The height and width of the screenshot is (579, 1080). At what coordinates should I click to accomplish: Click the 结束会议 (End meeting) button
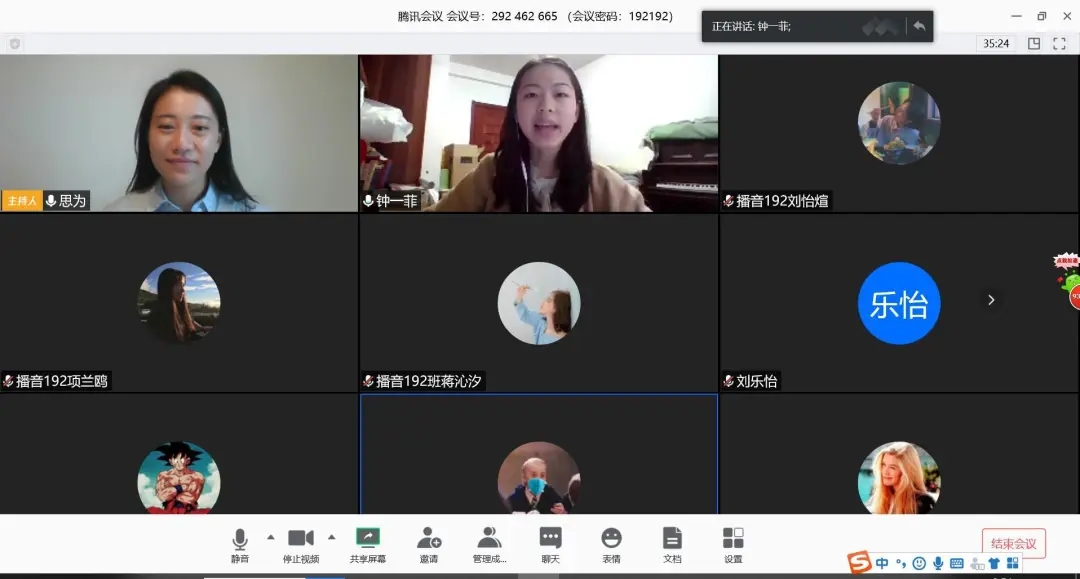coord(1013,543)
